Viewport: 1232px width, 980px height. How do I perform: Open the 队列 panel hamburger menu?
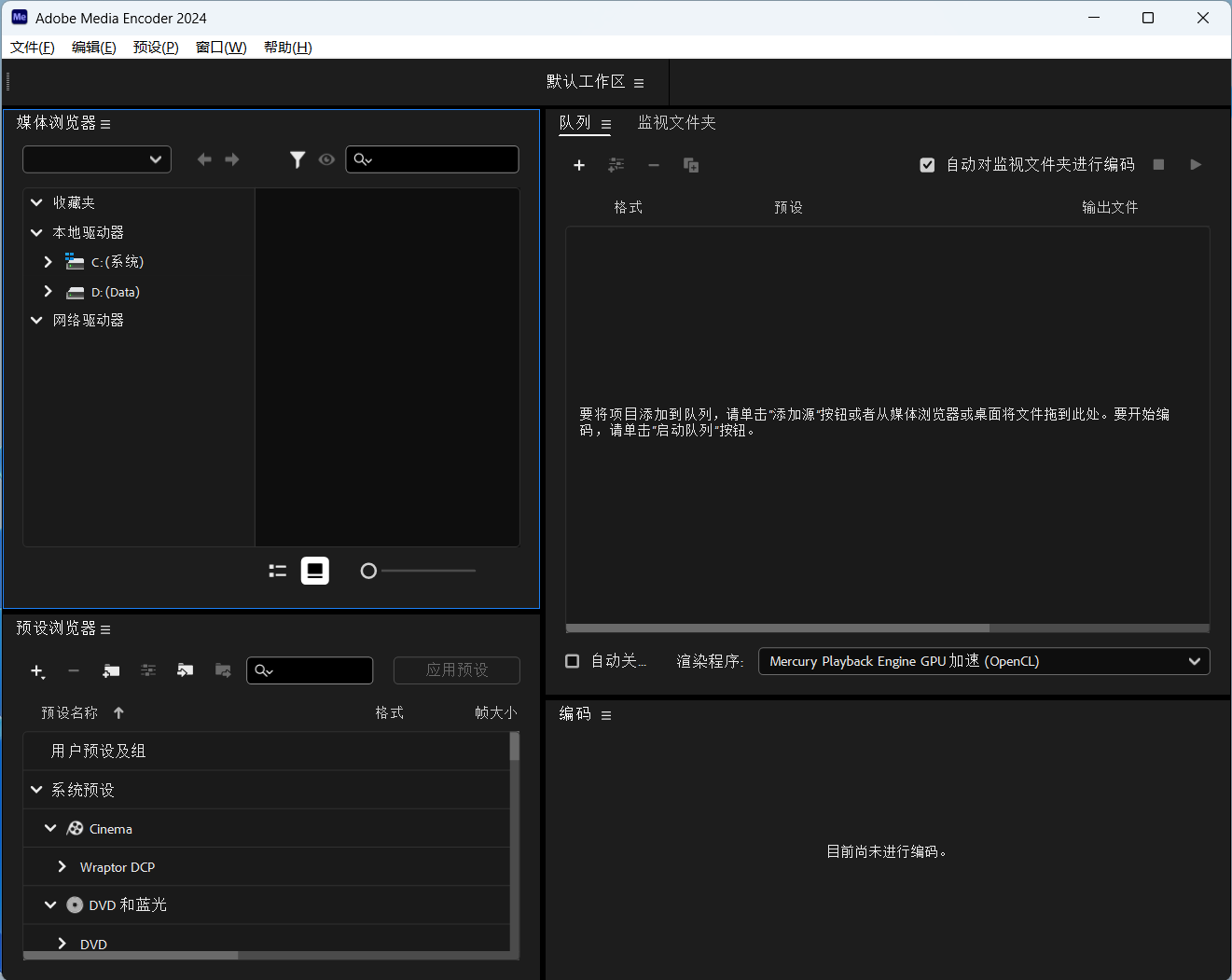[606, 124]
